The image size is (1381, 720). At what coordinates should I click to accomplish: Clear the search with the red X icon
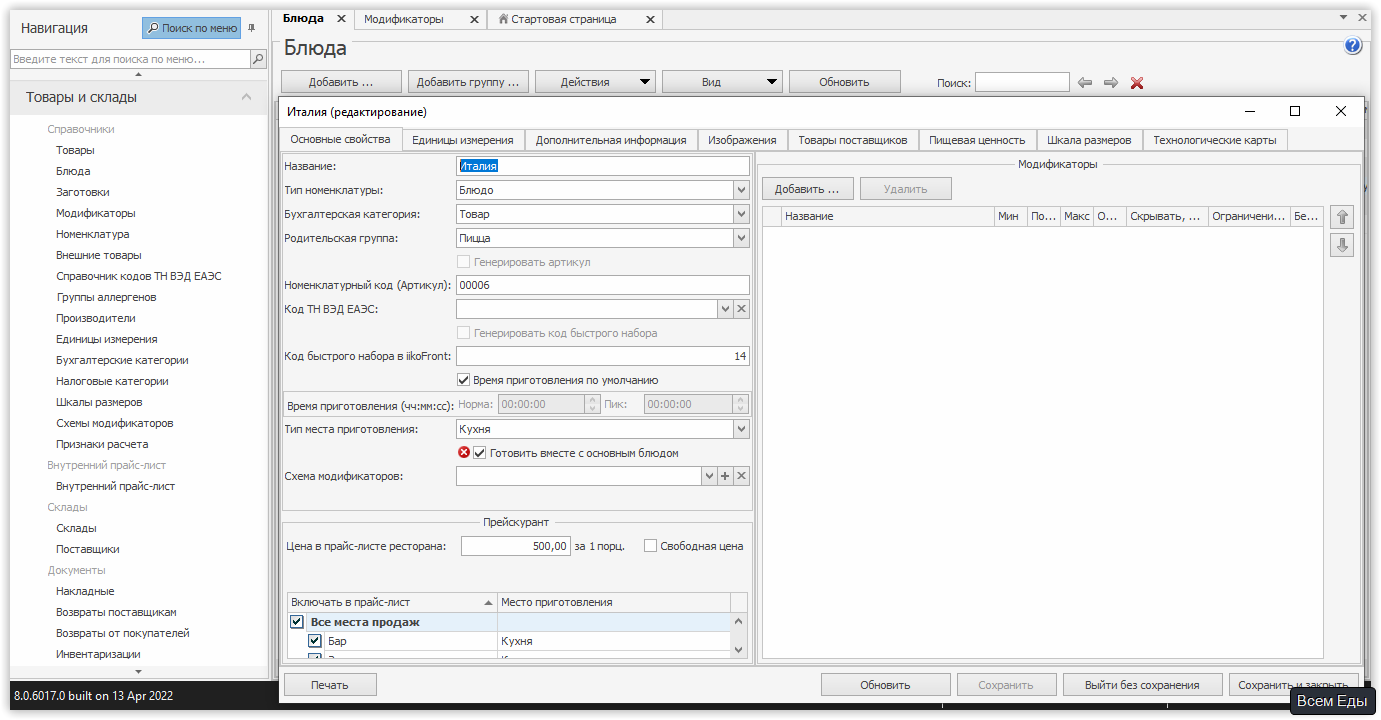1137,83
